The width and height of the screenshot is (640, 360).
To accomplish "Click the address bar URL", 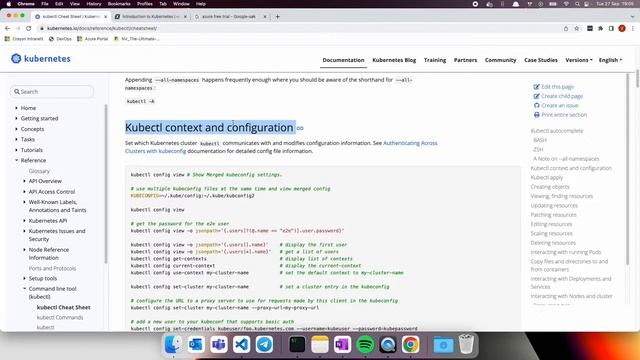I will 102,28.
